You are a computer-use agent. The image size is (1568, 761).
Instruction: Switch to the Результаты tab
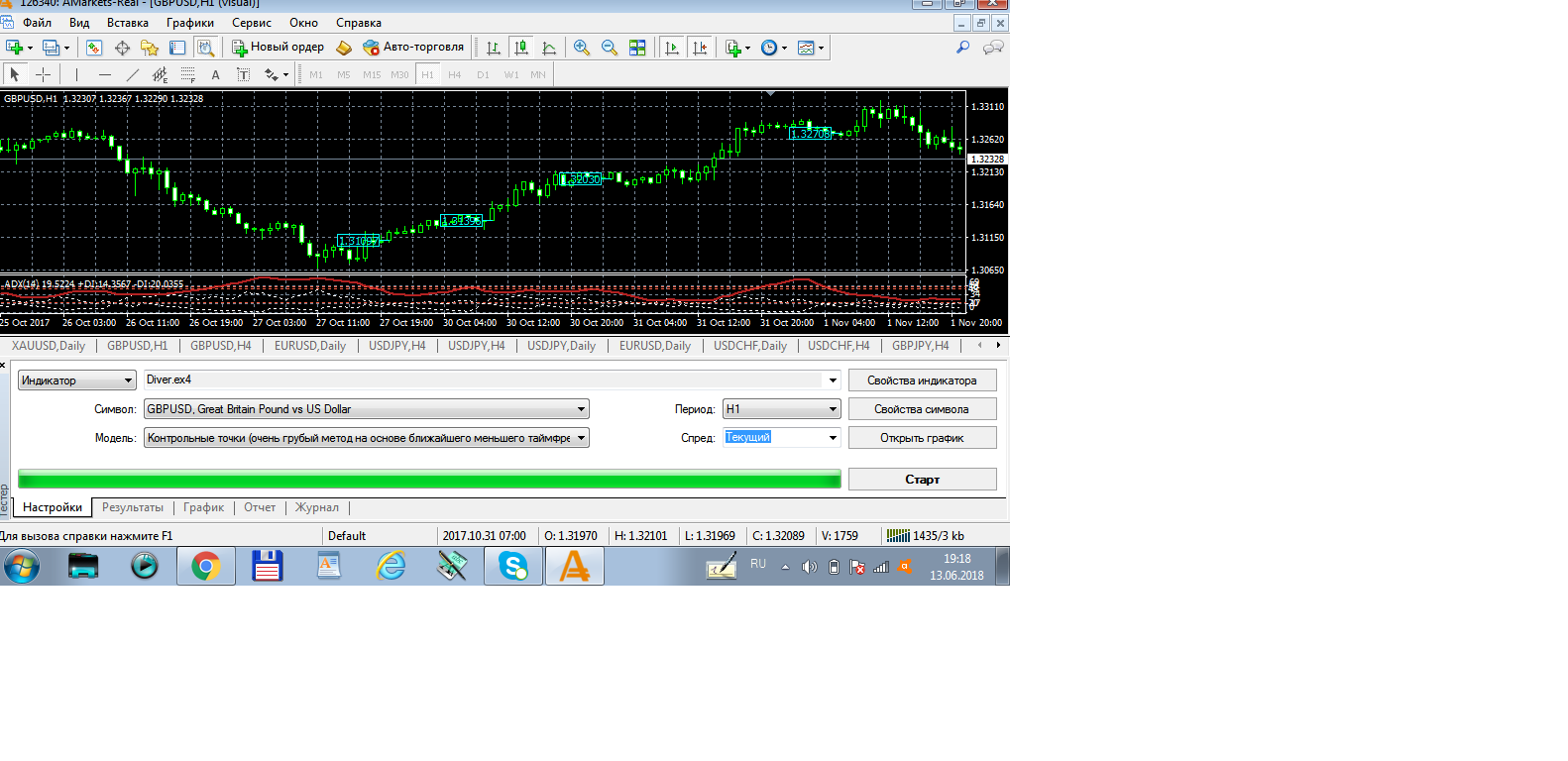click(133, 507)
